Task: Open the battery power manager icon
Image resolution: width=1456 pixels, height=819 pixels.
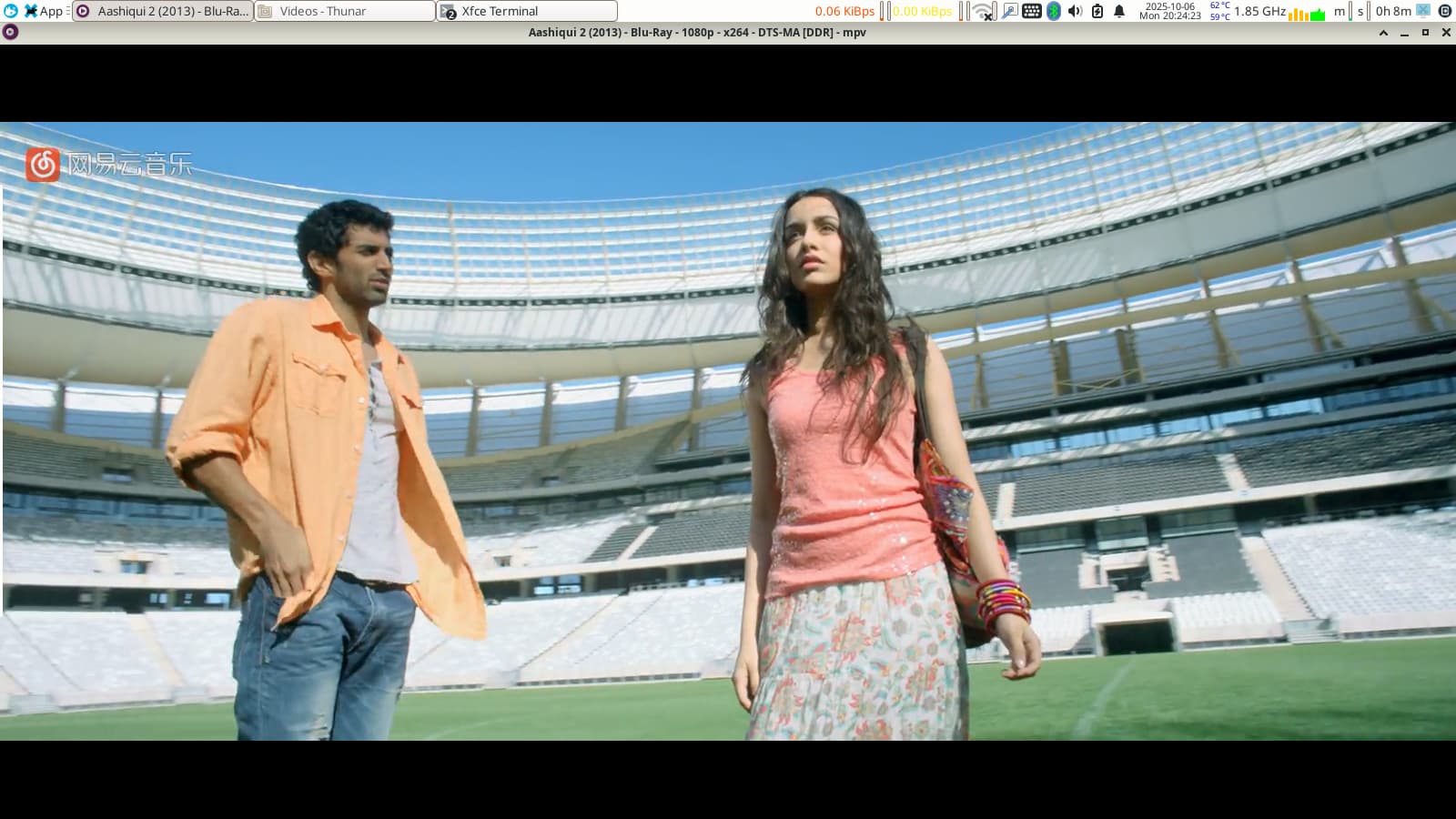Action: [1097, 11]
